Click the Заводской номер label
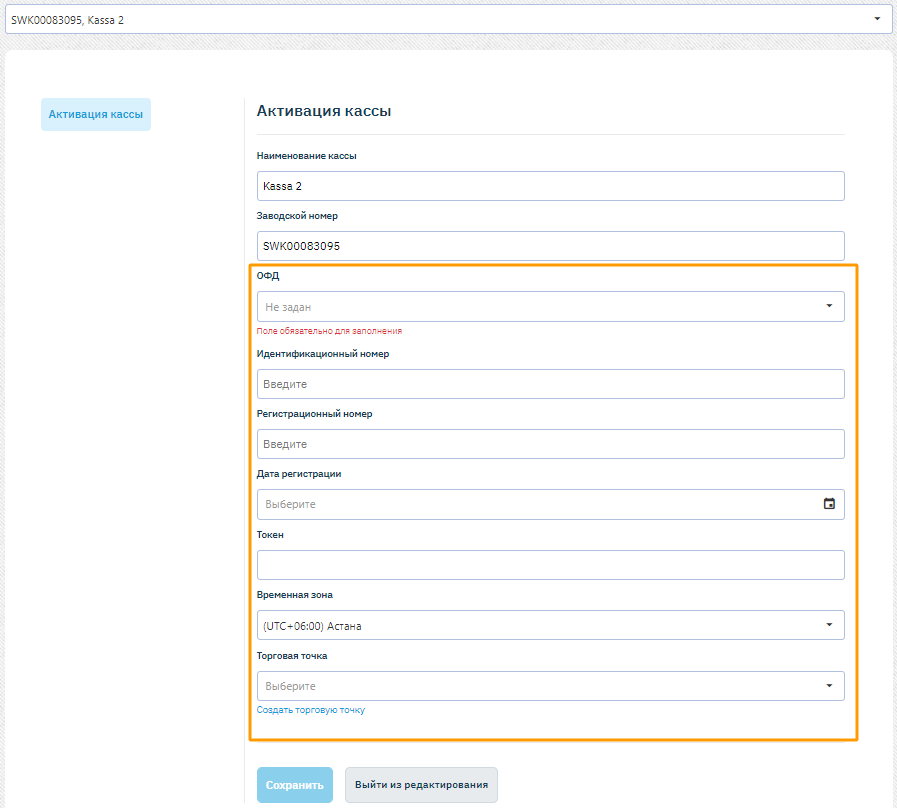Screen dimensions: 897x808 (297, 216)
